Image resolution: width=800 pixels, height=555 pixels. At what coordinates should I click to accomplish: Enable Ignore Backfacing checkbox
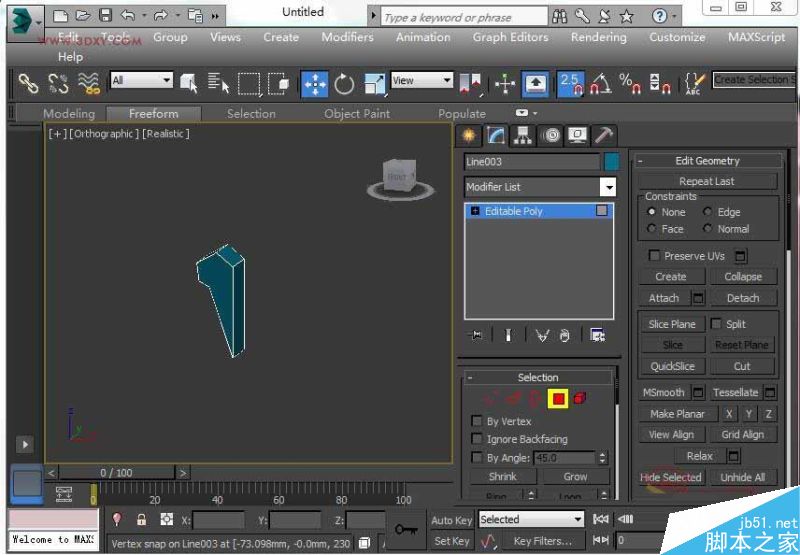point(477,439)
